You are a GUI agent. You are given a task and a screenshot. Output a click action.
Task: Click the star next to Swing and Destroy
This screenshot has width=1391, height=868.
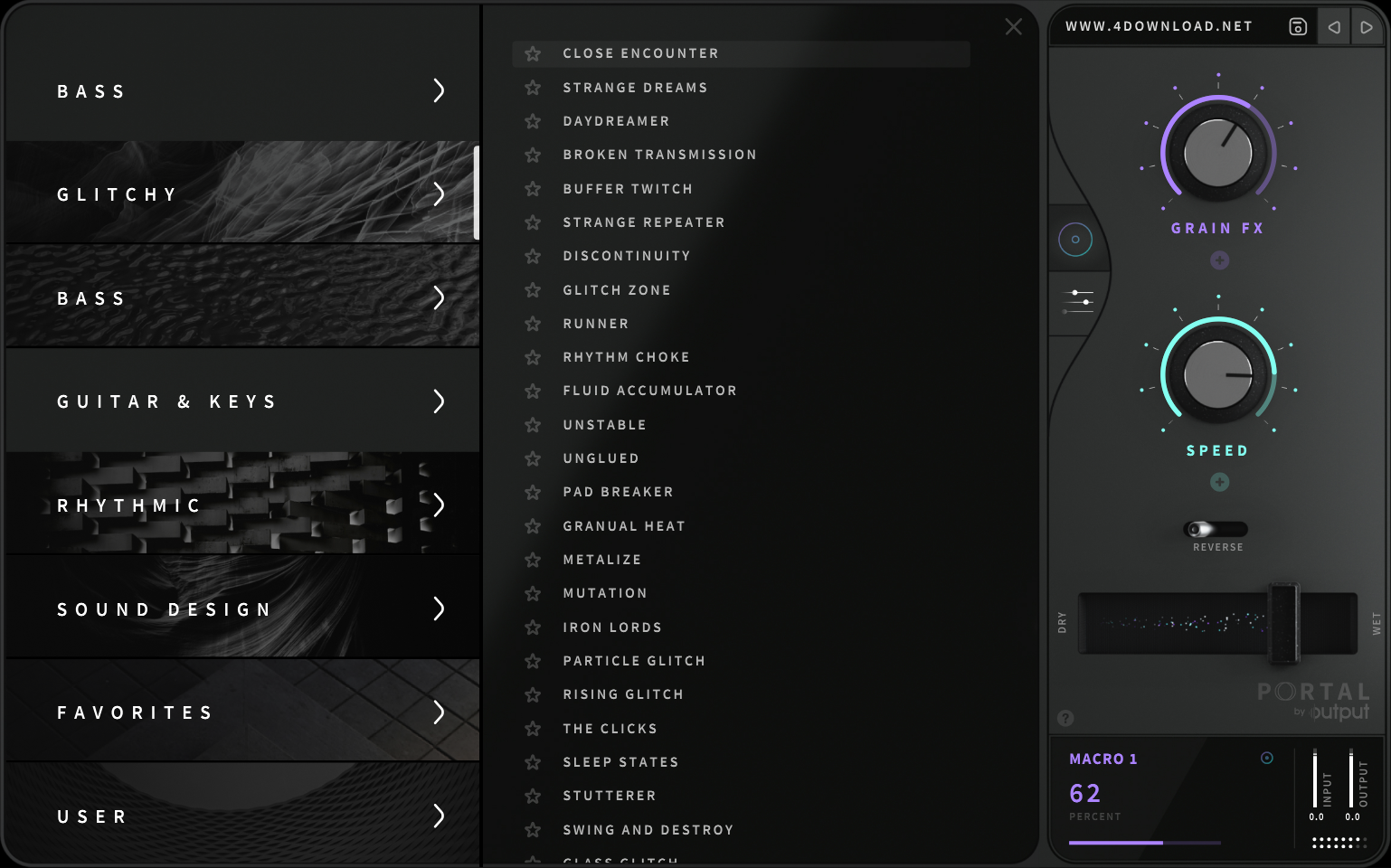coord(533,830)
